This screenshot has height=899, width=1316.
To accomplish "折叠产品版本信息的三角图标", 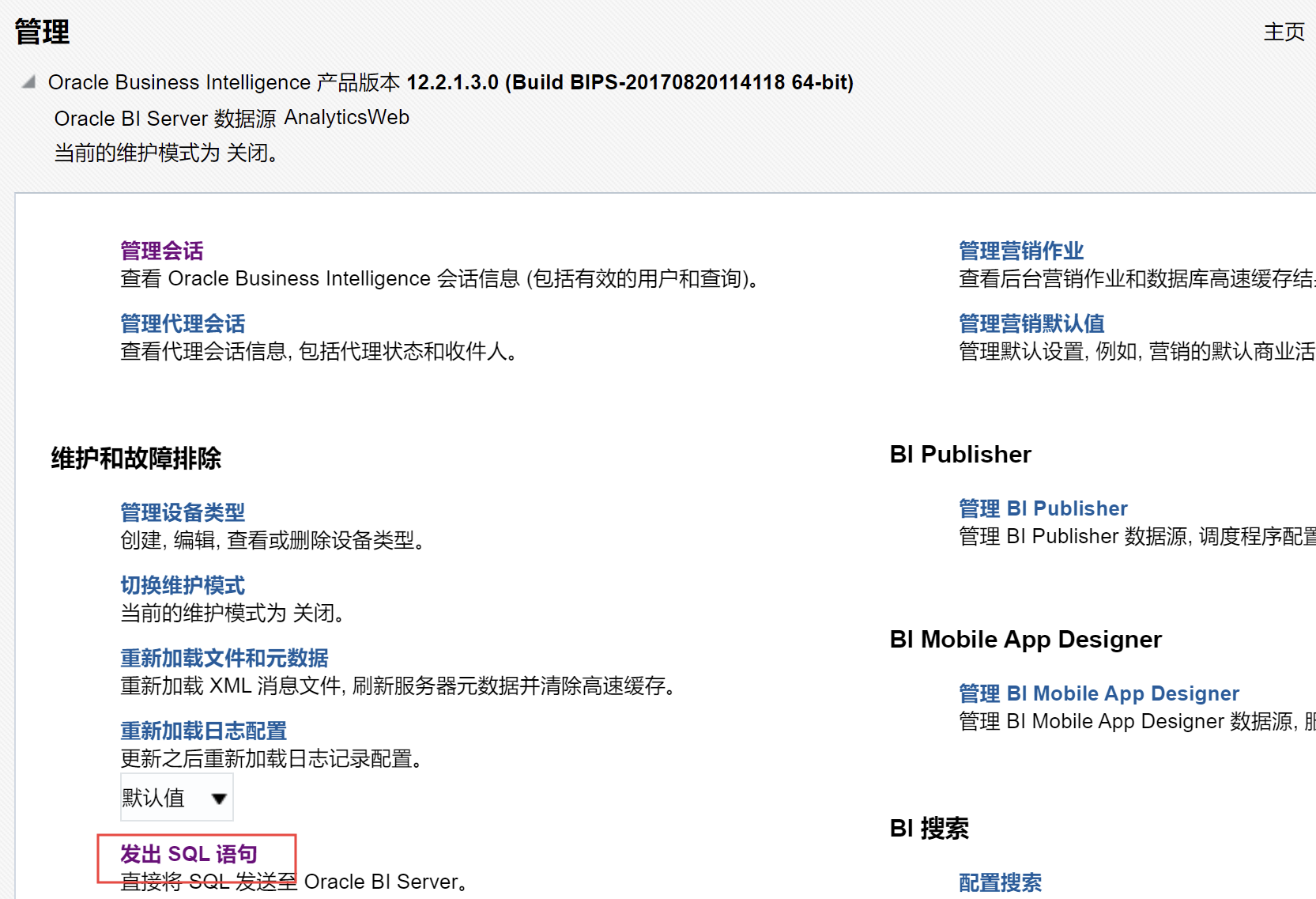I will point(27,81).
